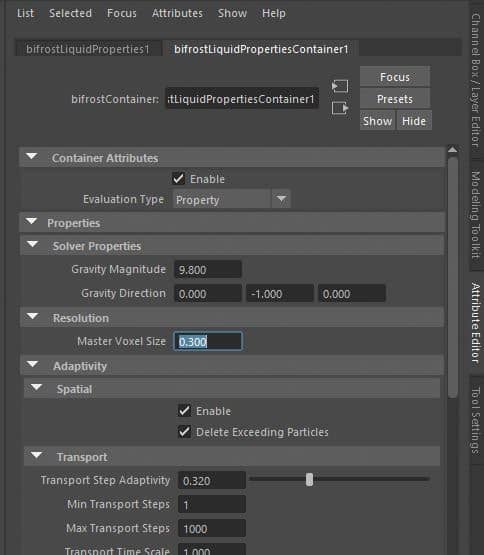Uncheck Enable under Container Attributes
Screen dimensions: 484x555
pyautogui.click(x=178, y=178)
